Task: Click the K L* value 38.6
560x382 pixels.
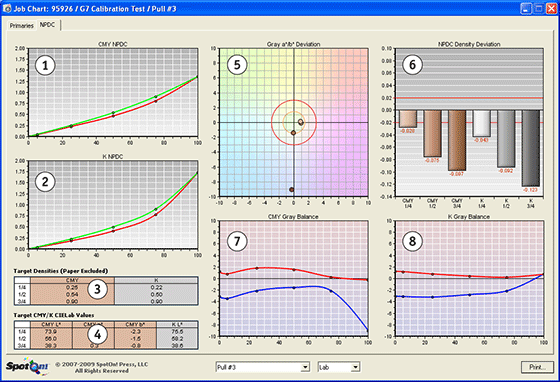Action: tap(177, 346)
